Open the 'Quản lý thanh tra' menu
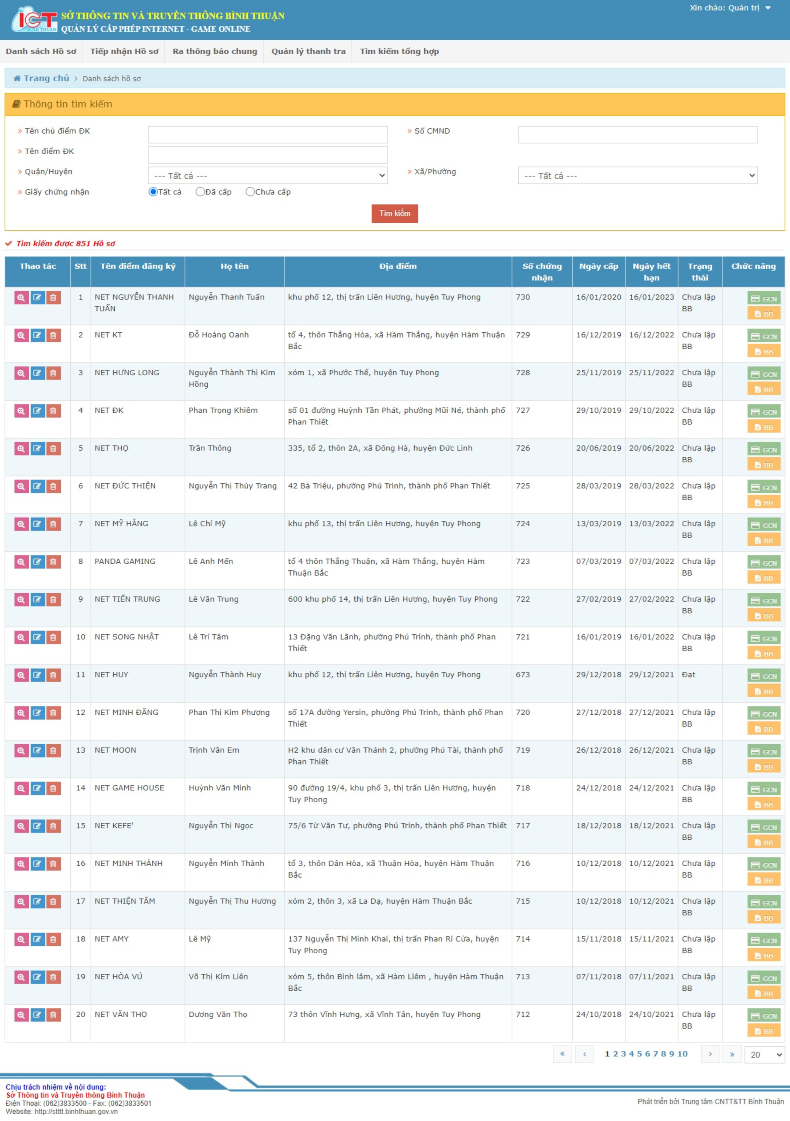Viewport: 790px width, 1121px height. 309,51
